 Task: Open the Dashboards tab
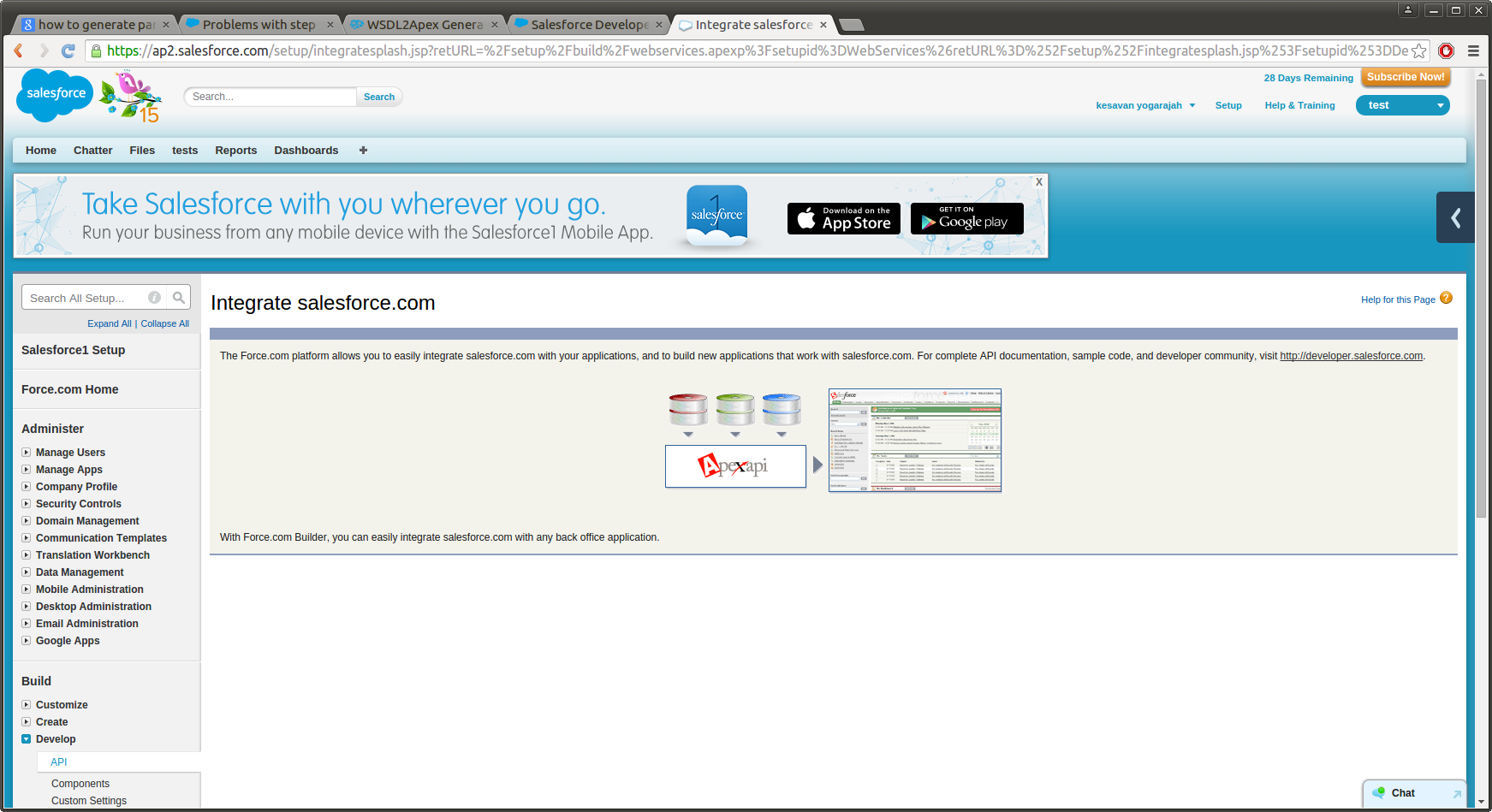point(306,151)
